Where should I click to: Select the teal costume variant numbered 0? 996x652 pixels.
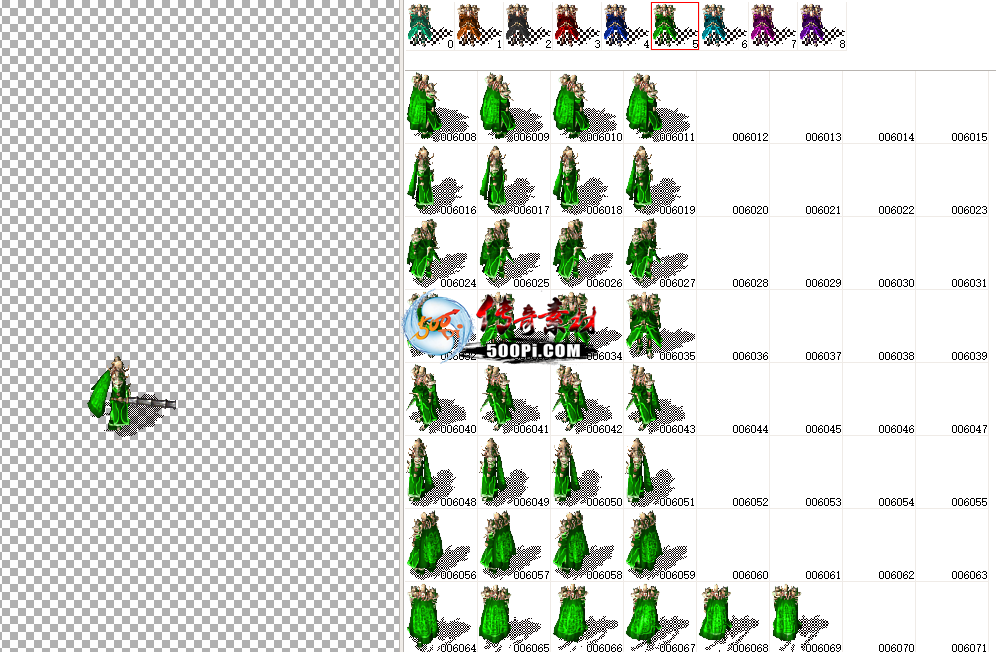click(430, 26)
